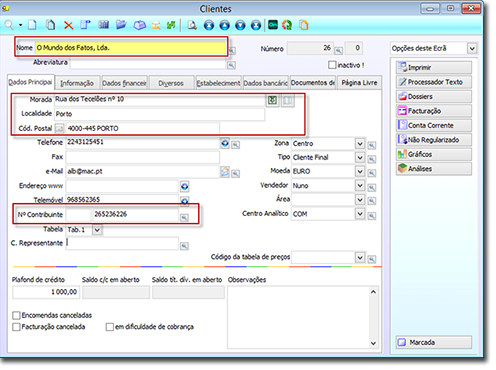The height and width of the screenshot is (370, 496).
Task: Click the blue dial icon beside Telefone
Action: 225,143
